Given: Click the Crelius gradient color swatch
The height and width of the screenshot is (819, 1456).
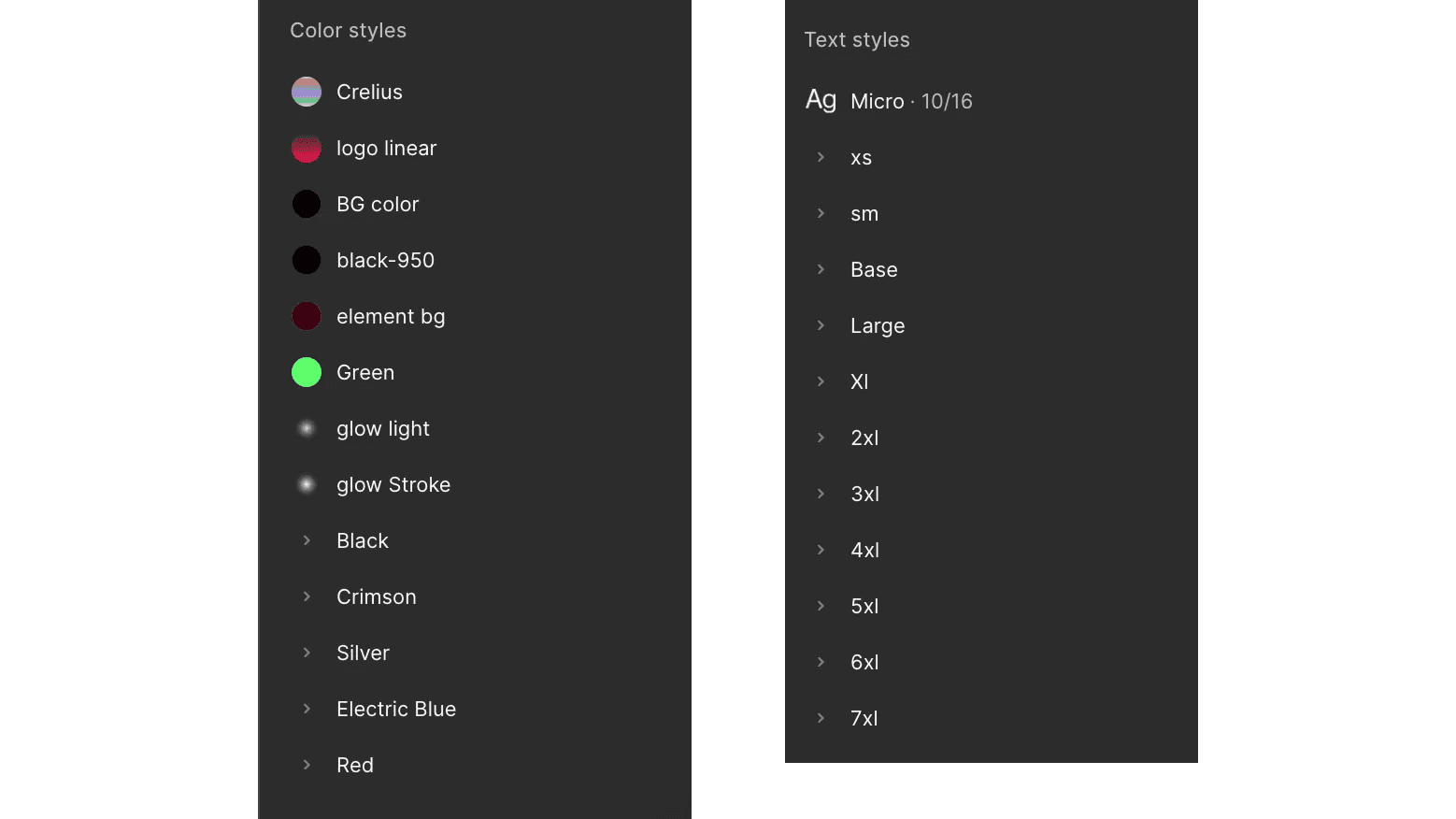Looking at the screenshot, I should (307, 92).
